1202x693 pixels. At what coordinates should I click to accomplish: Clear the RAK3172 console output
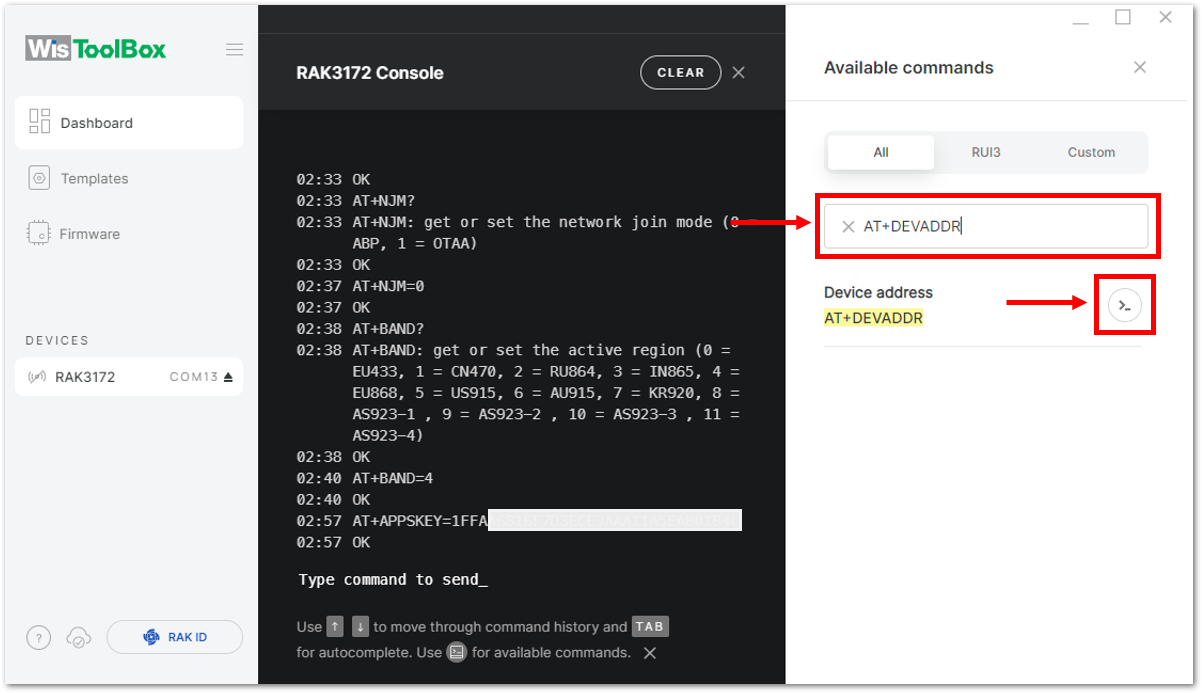(681, 72)
